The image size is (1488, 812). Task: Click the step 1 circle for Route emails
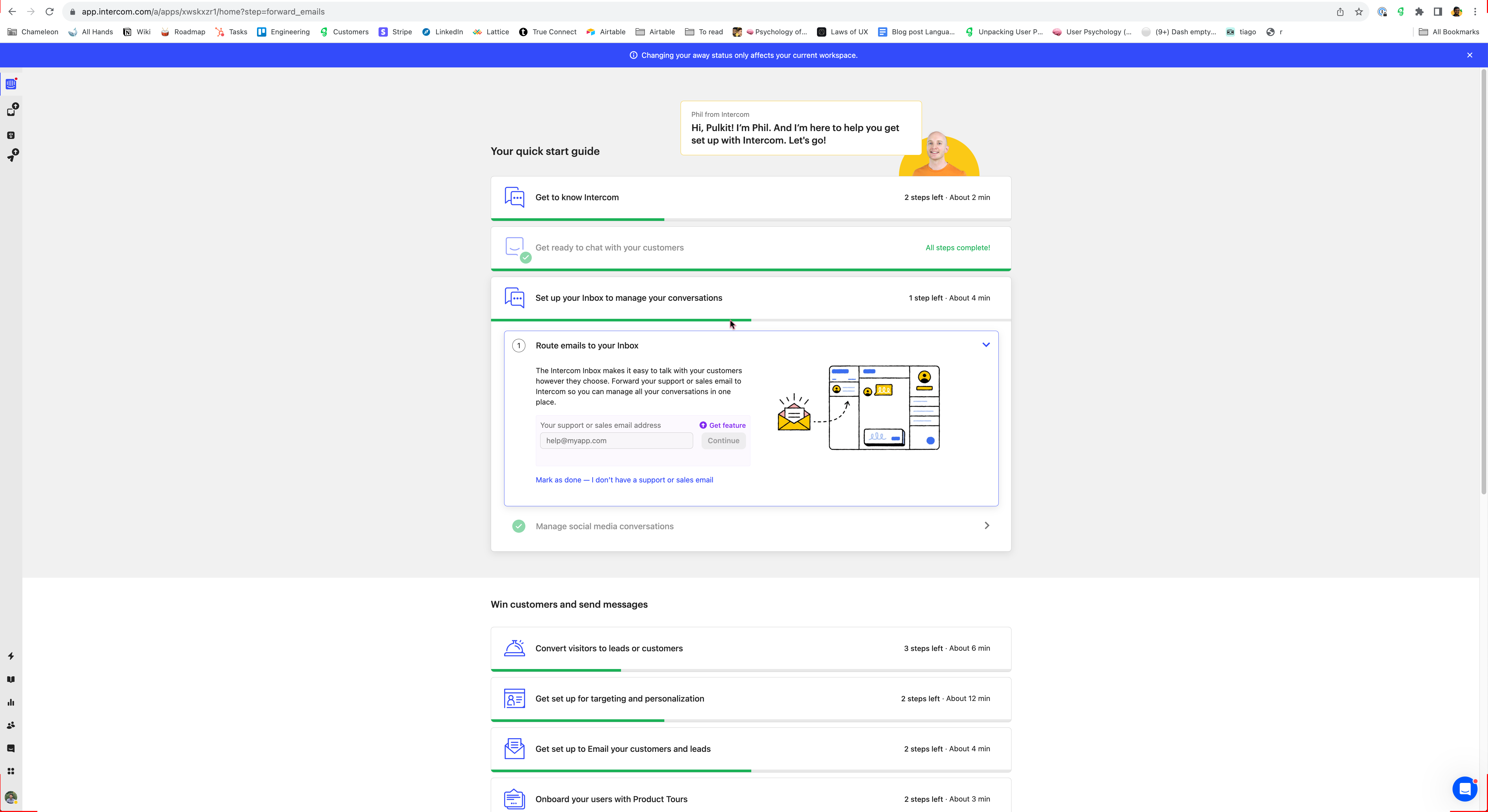tap(519, 345)
